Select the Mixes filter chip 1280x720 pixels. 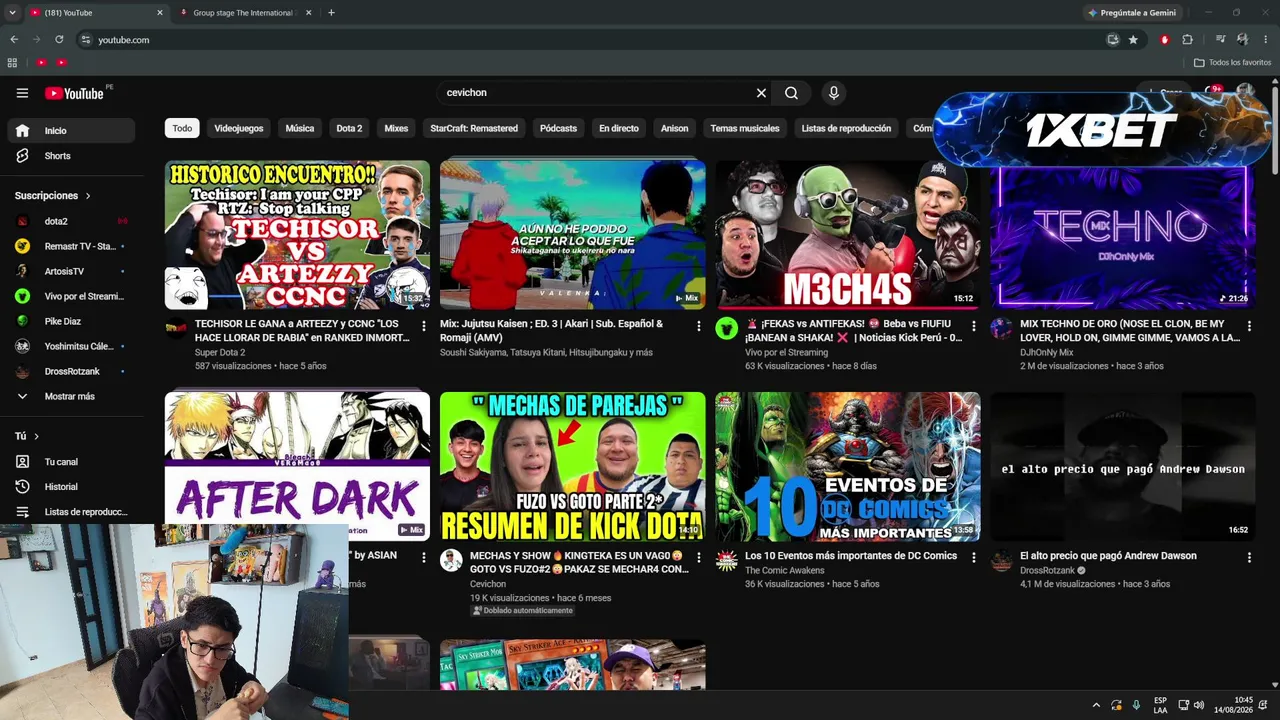[x=396, y=128]
